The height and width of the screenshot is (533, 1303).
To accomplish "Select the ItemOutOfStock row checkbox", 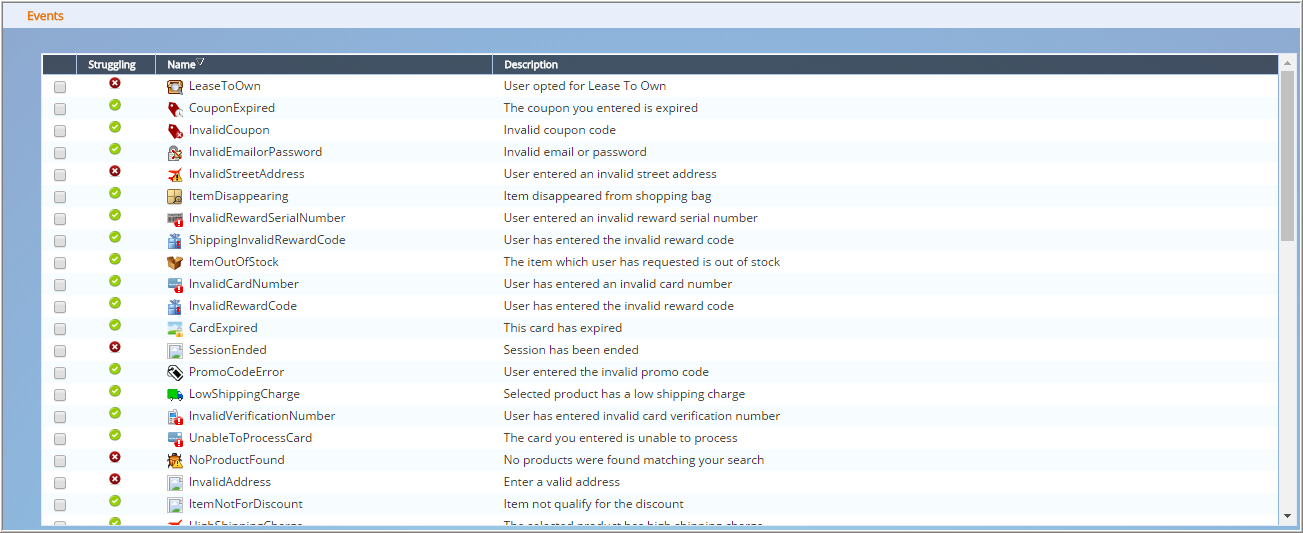I will (60, 263).
